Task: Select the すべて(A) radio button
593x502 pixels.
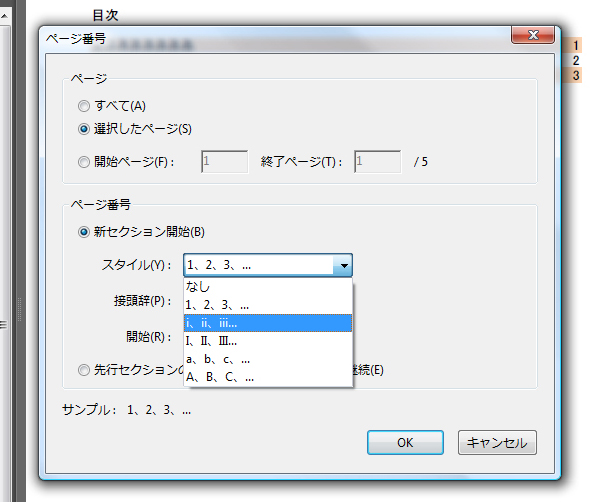Action: (84, 106)
